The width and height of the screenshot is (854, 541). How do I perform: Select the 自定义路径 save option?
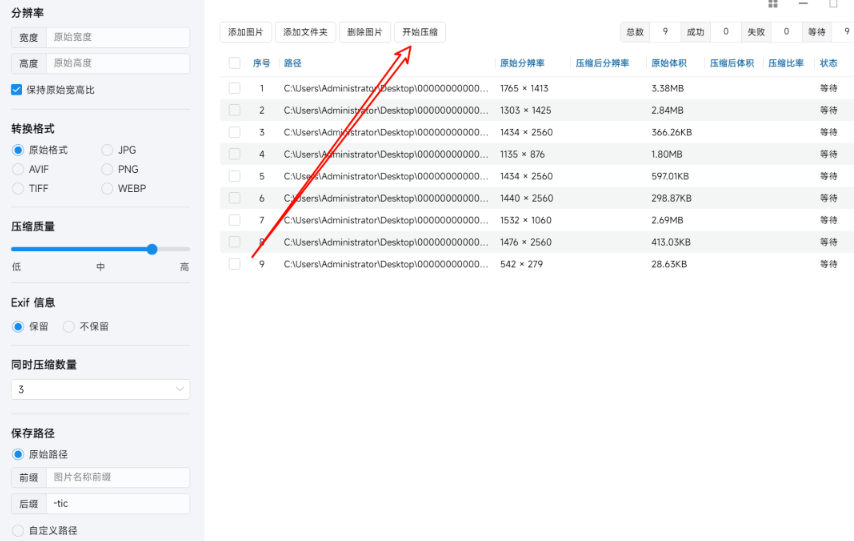(x=18, y=530)
